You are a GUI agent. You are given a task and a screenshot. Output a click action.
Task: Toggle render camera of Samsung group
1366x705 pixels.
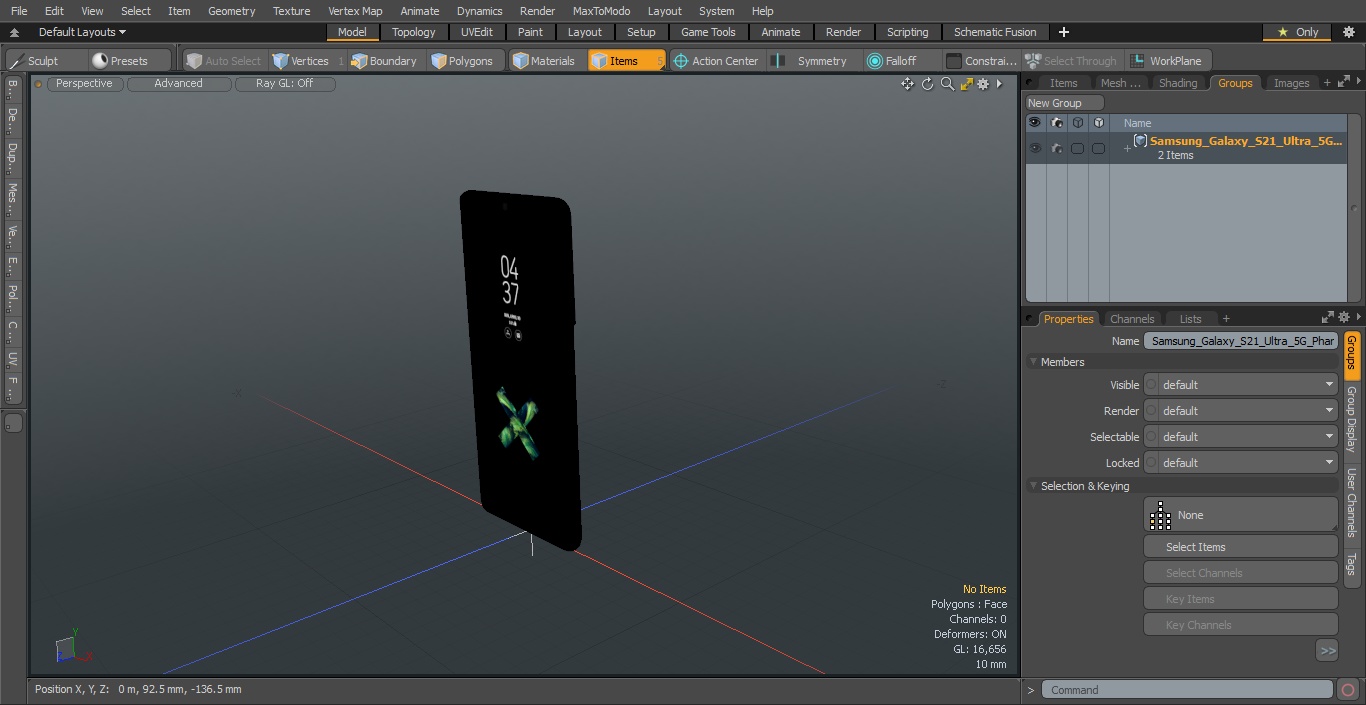(x=1056, y=148)
